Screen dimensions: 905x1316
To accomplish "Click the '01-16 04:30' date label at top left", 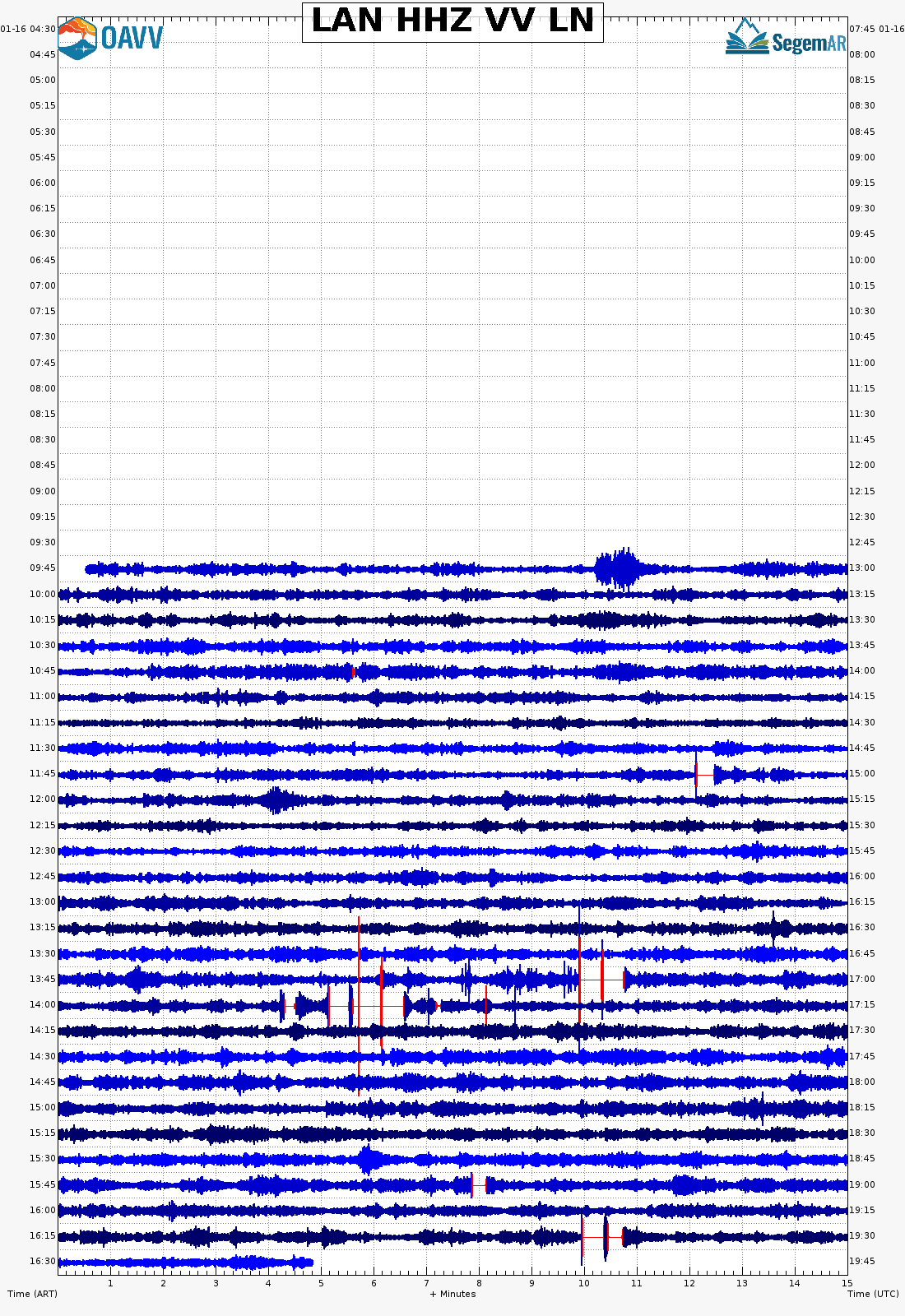I will click(29, 29).
